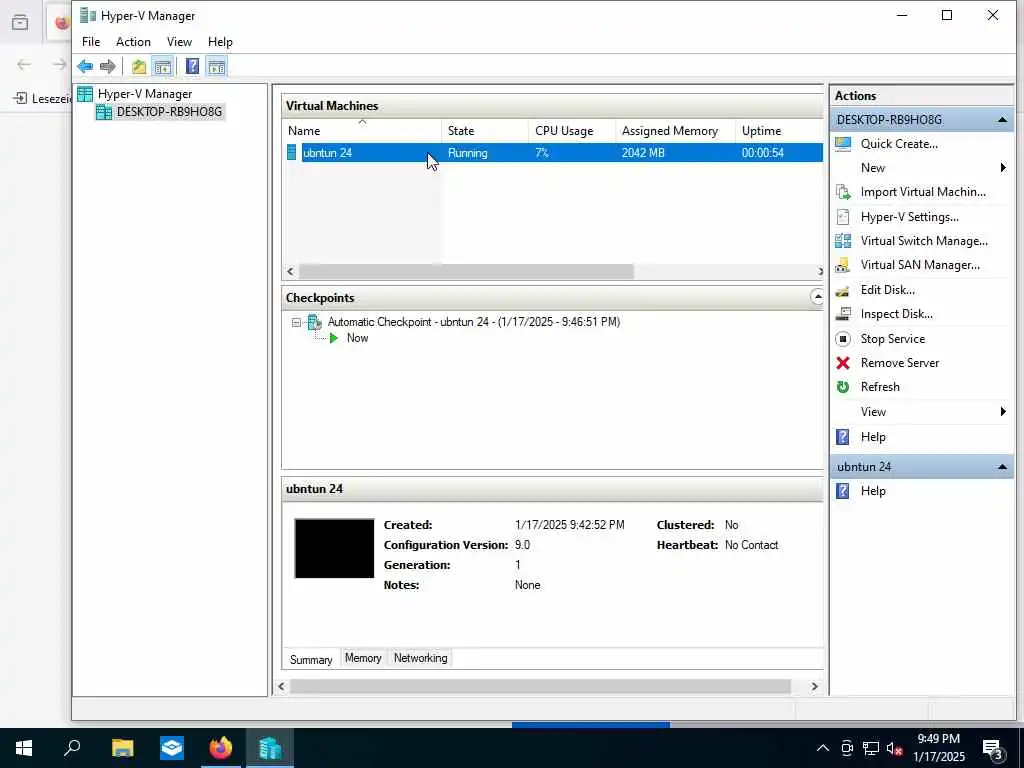Viewport: 1024px width, 768px height.
Task: Expand the New submenu in Actions
Action: coord(1002,168)
